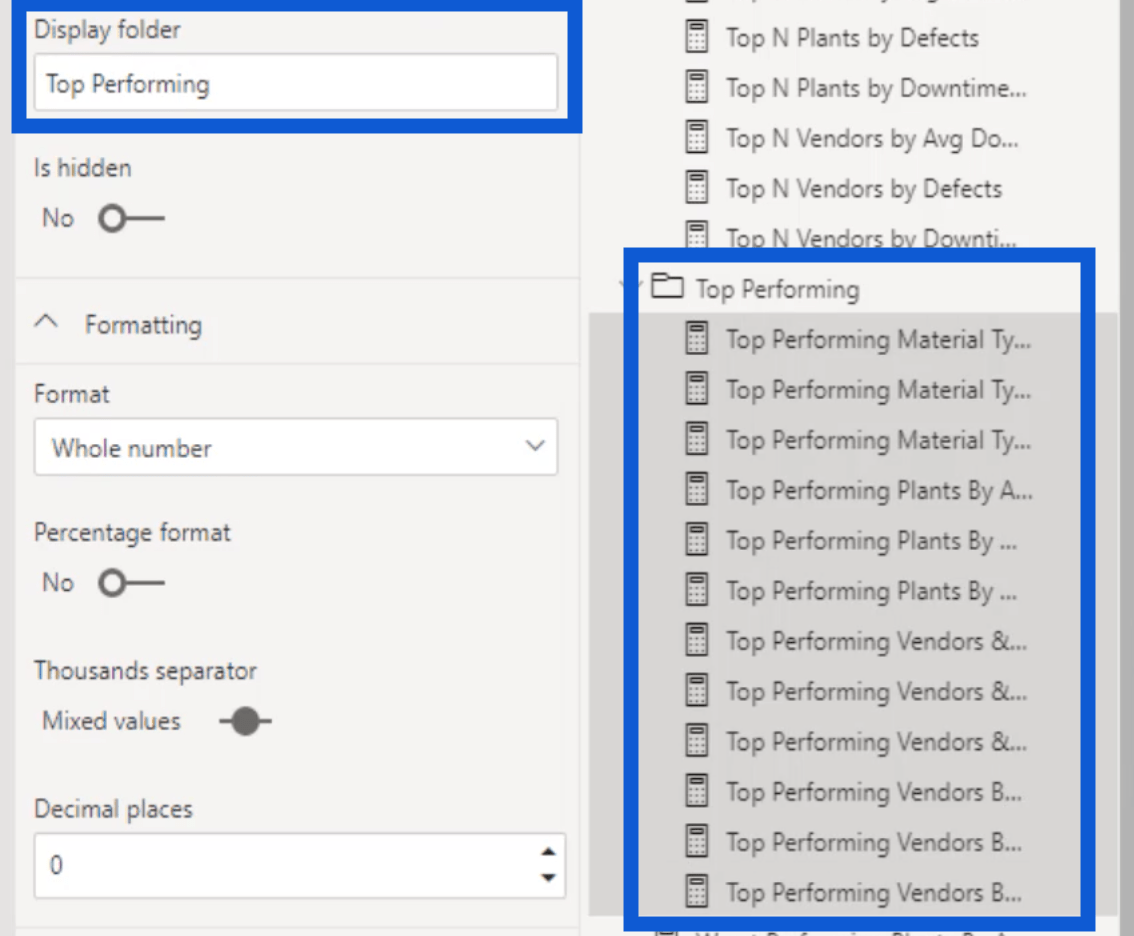The width and height of the screenshot is (1134, 936).
Task: Increase Decimal places with the up arrow
Action: click(549, 852)
